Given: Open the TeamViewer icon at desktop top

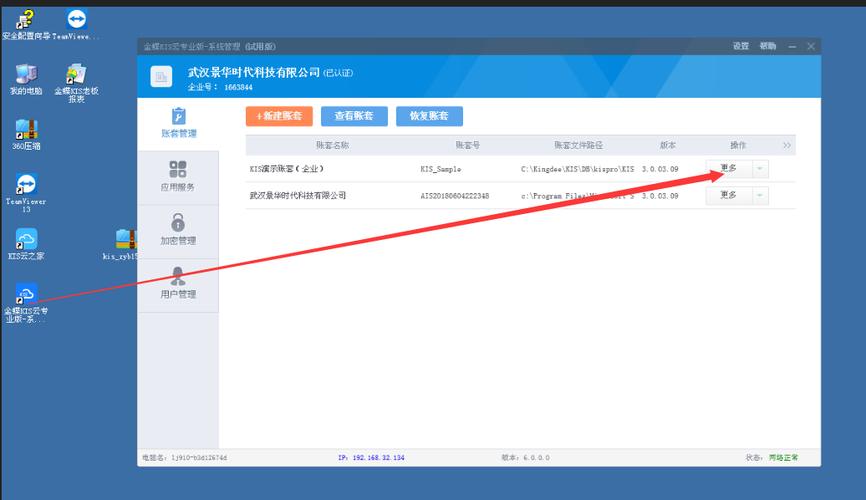Looking at the screenshot, I should [x=76, y=25].
